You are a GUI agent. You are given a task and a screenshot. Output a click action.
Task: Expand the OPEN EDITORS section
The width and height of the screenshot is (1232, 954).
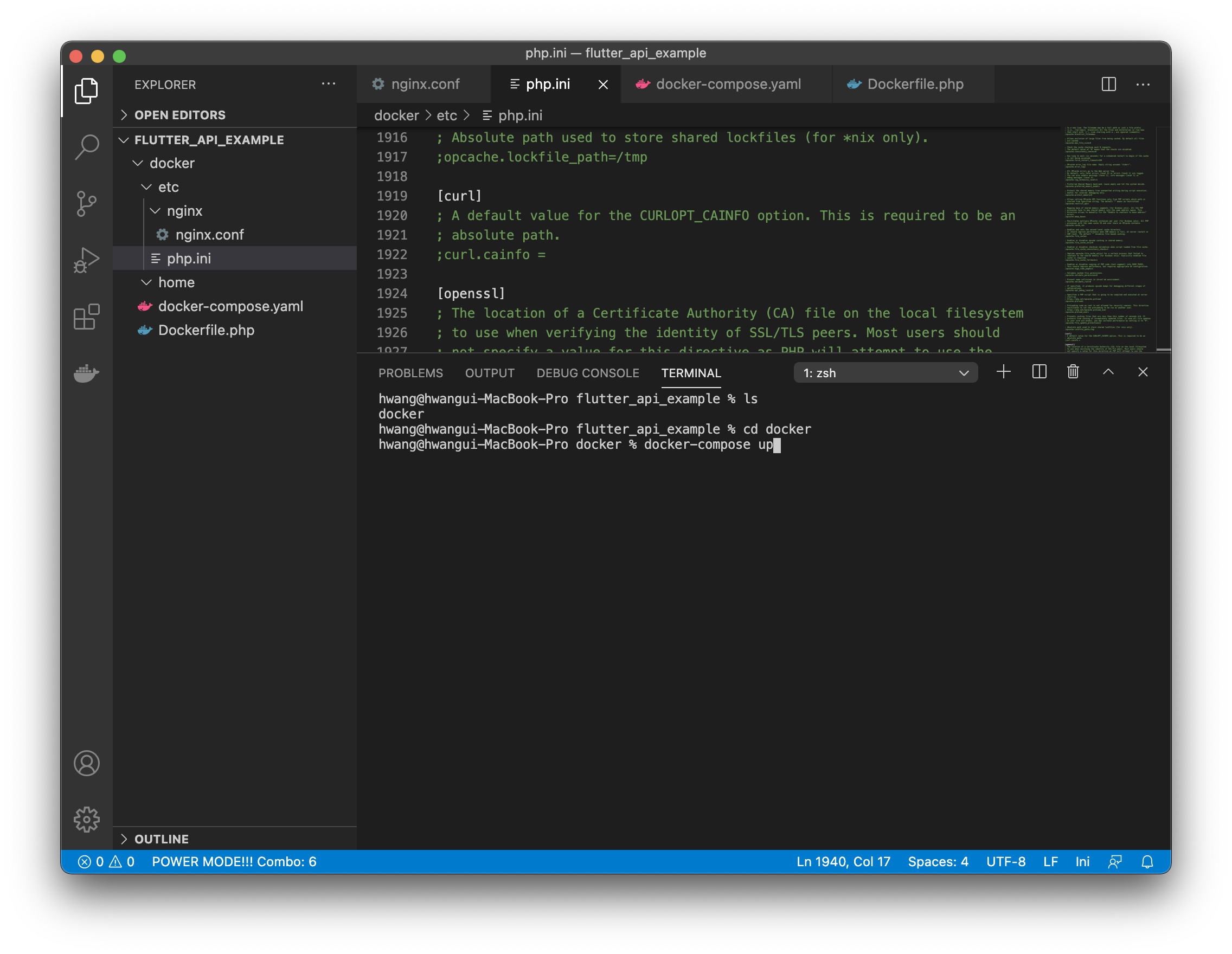[x=179, y=115]
